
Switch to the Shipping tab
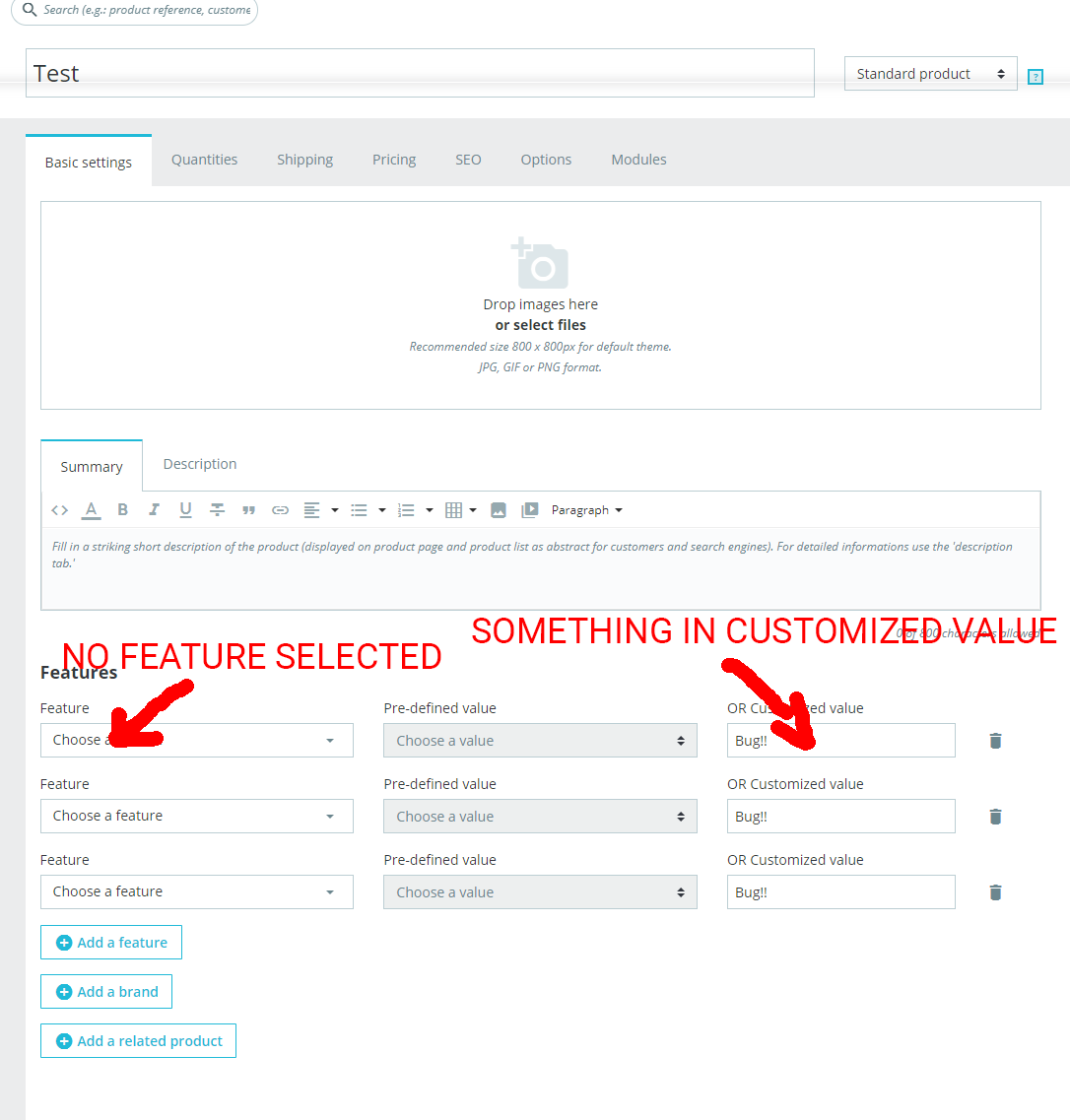(305, 160)
